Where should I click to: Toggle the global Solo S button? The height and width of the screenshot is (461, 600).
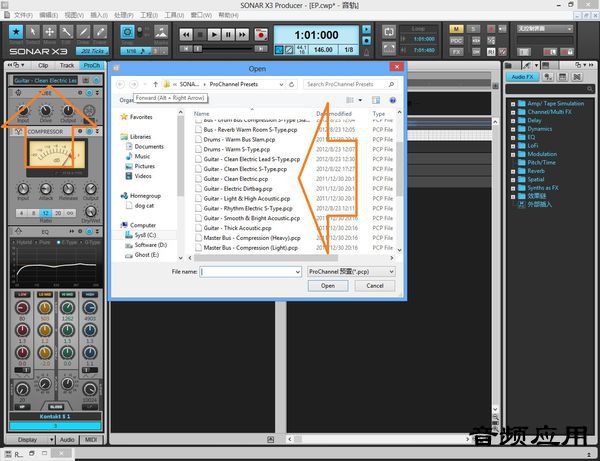pyautogui.click(x=473, y=29)
